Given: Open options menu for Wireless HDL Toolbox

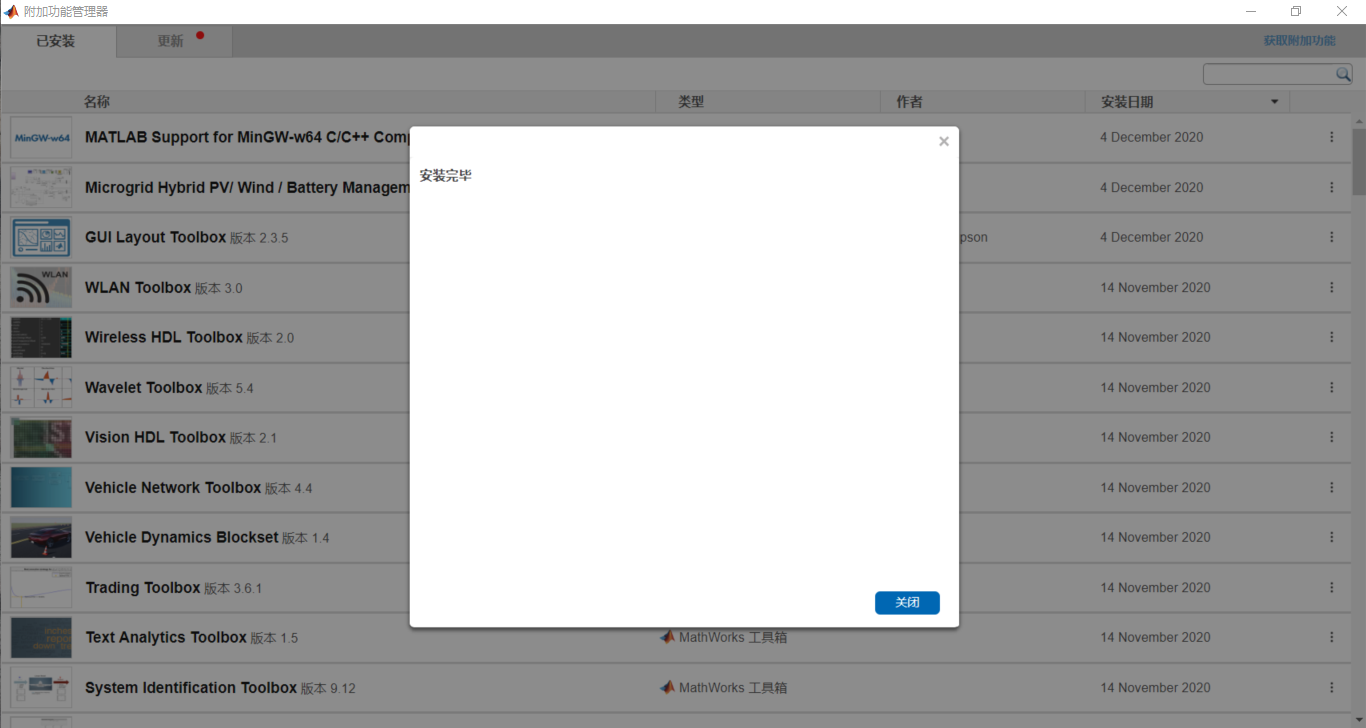Looking at the screenshot, I should tap(1331, 337).
